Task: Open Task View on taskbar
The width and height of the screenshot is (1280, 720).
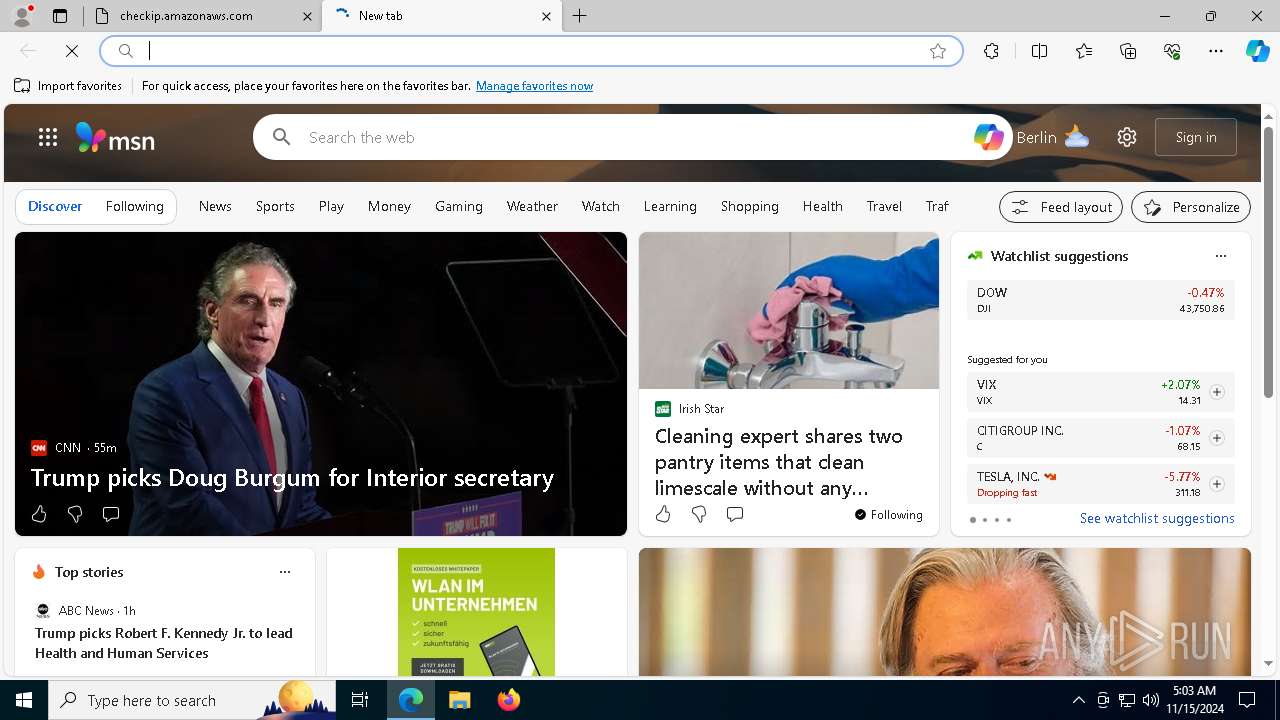Action: 360,700
